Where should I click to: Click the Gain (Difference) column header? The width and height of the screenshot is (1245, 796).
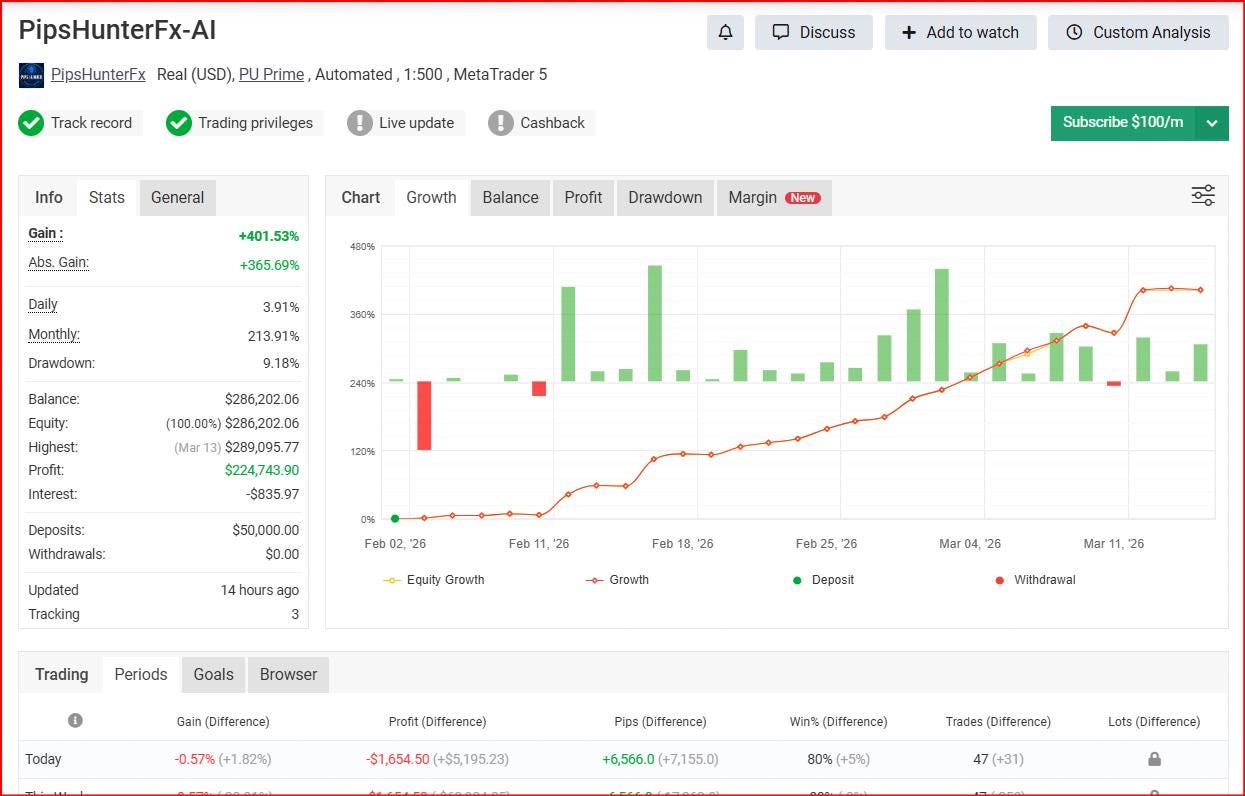tap(223, 721)
